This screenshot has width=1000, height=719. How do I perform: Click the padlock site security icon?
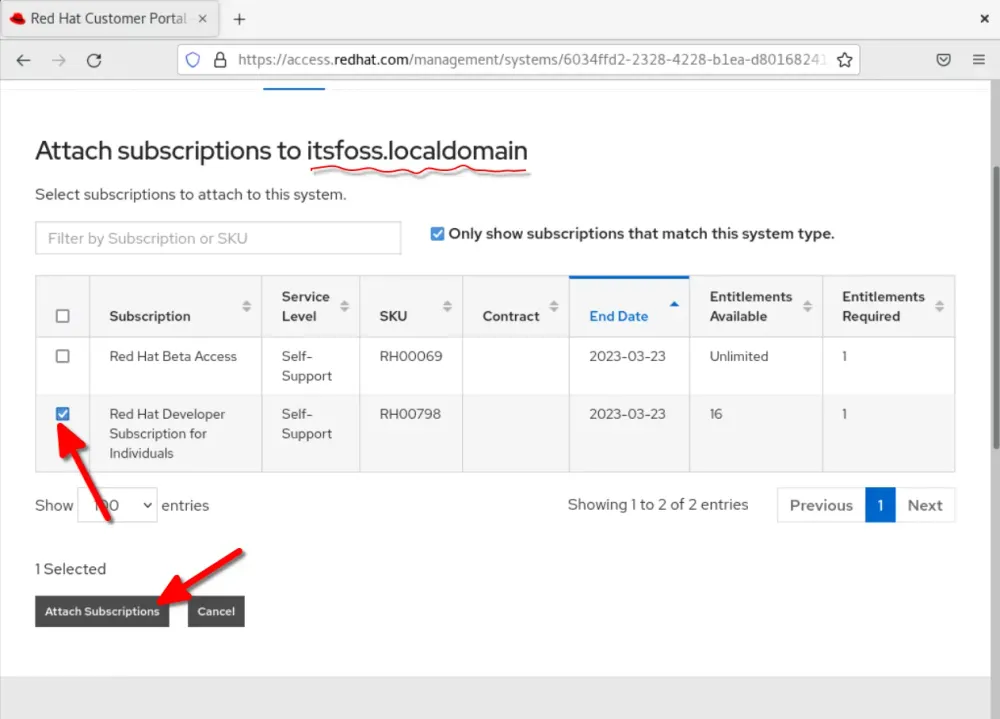(x=220, y=60)
